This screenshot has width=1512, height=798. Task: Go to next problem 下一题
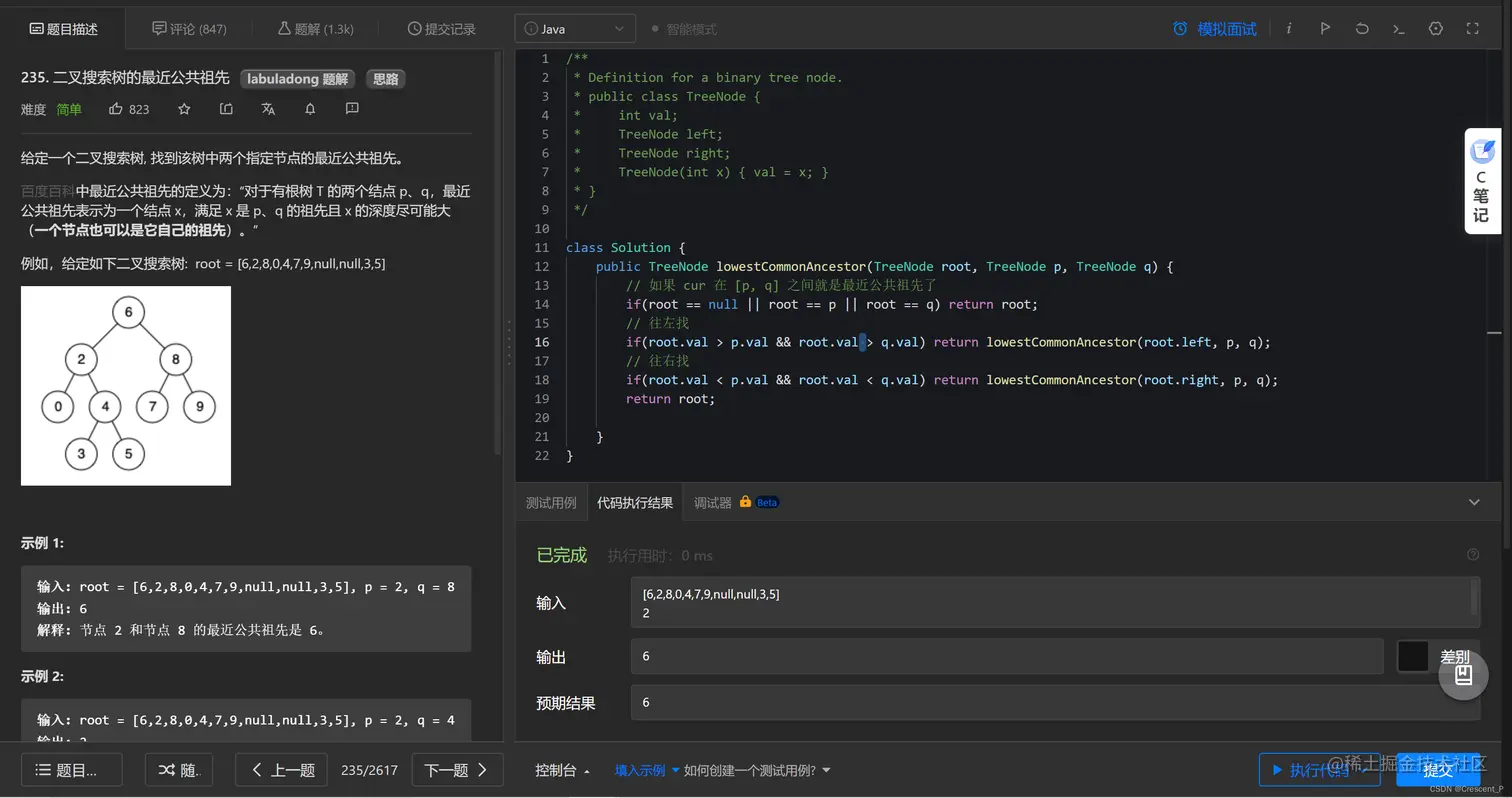click(457, 769)
